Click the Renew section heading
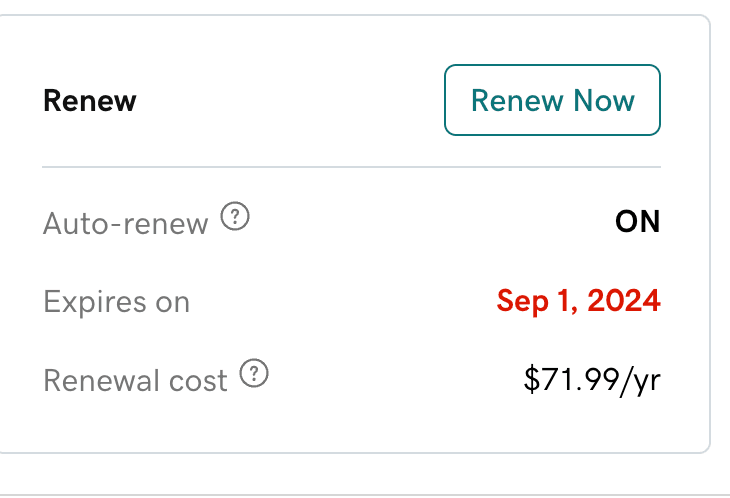 89,101
